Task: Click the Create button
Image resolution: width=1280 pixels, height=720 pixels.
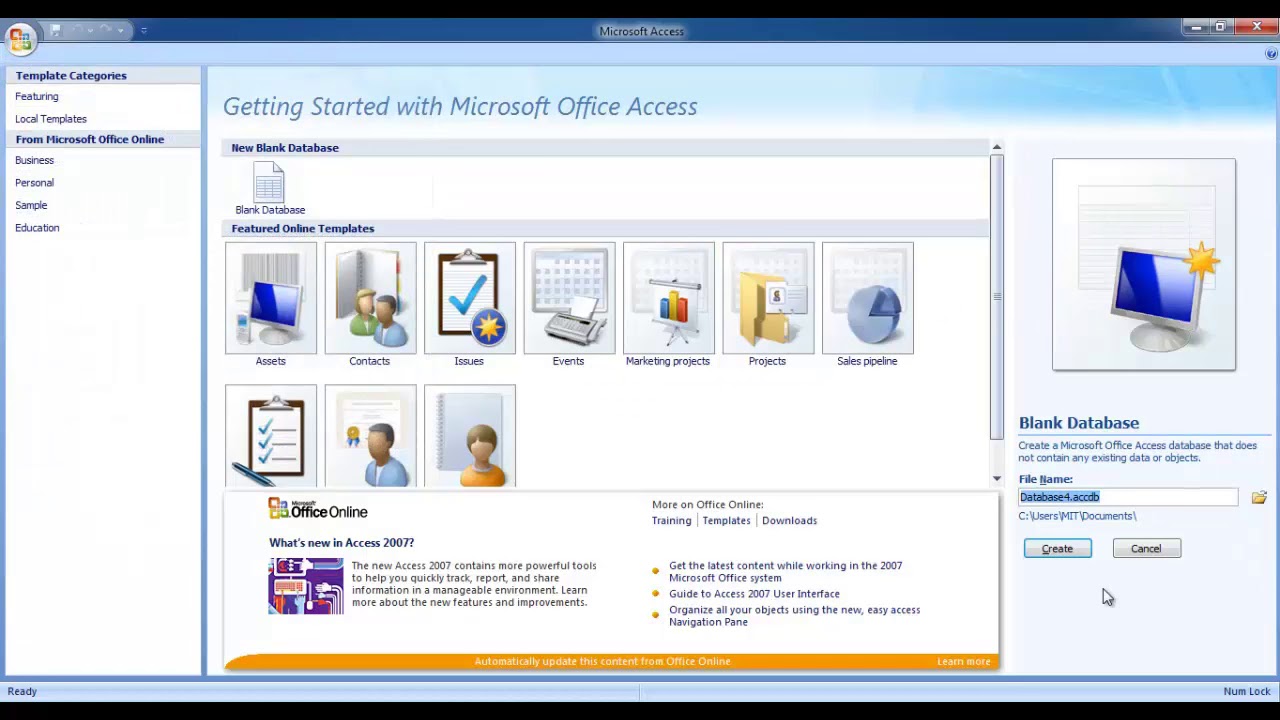Action: (x=1057, y=549)
